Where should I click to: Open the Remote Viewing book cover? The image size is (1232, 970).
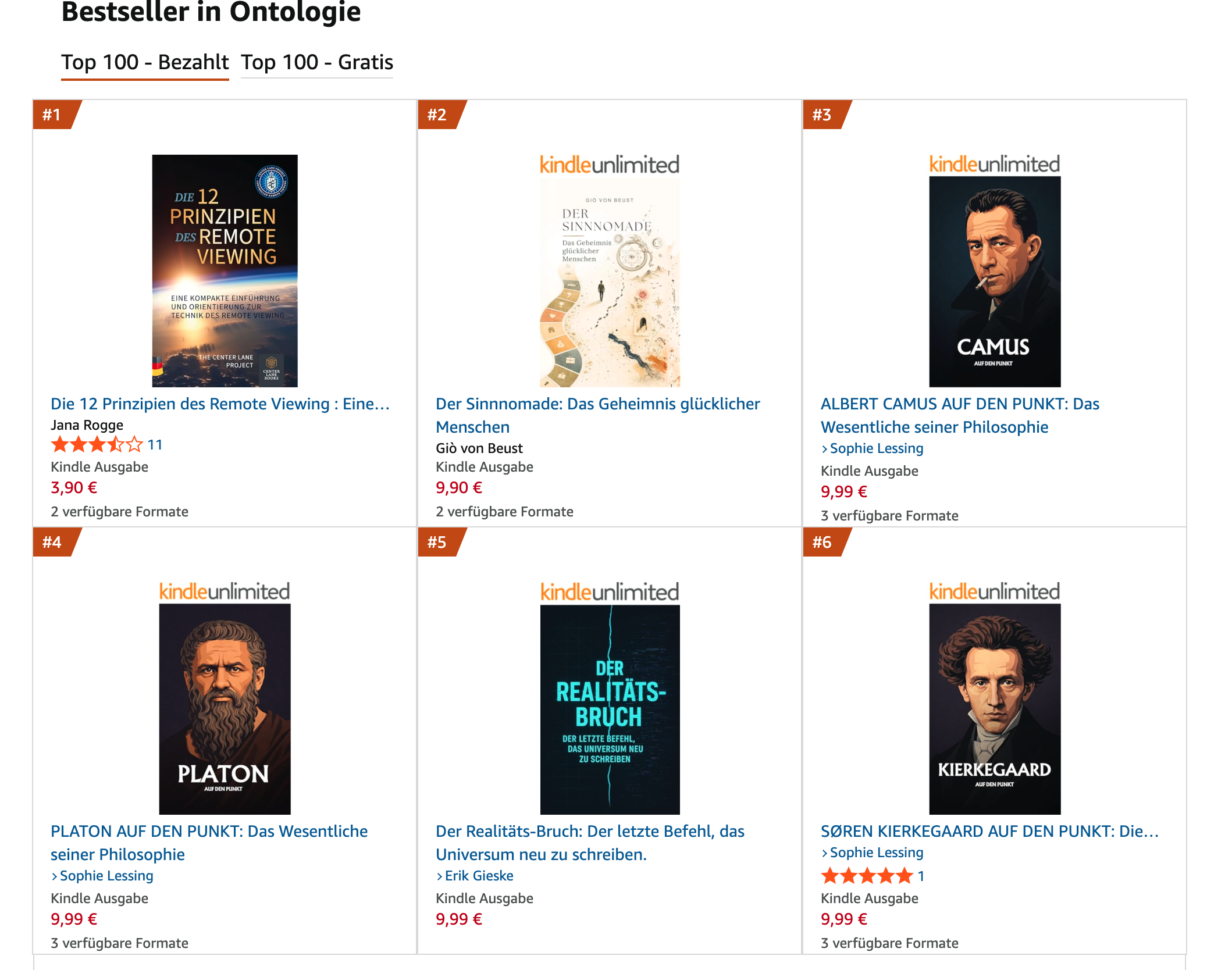(225, 270)
